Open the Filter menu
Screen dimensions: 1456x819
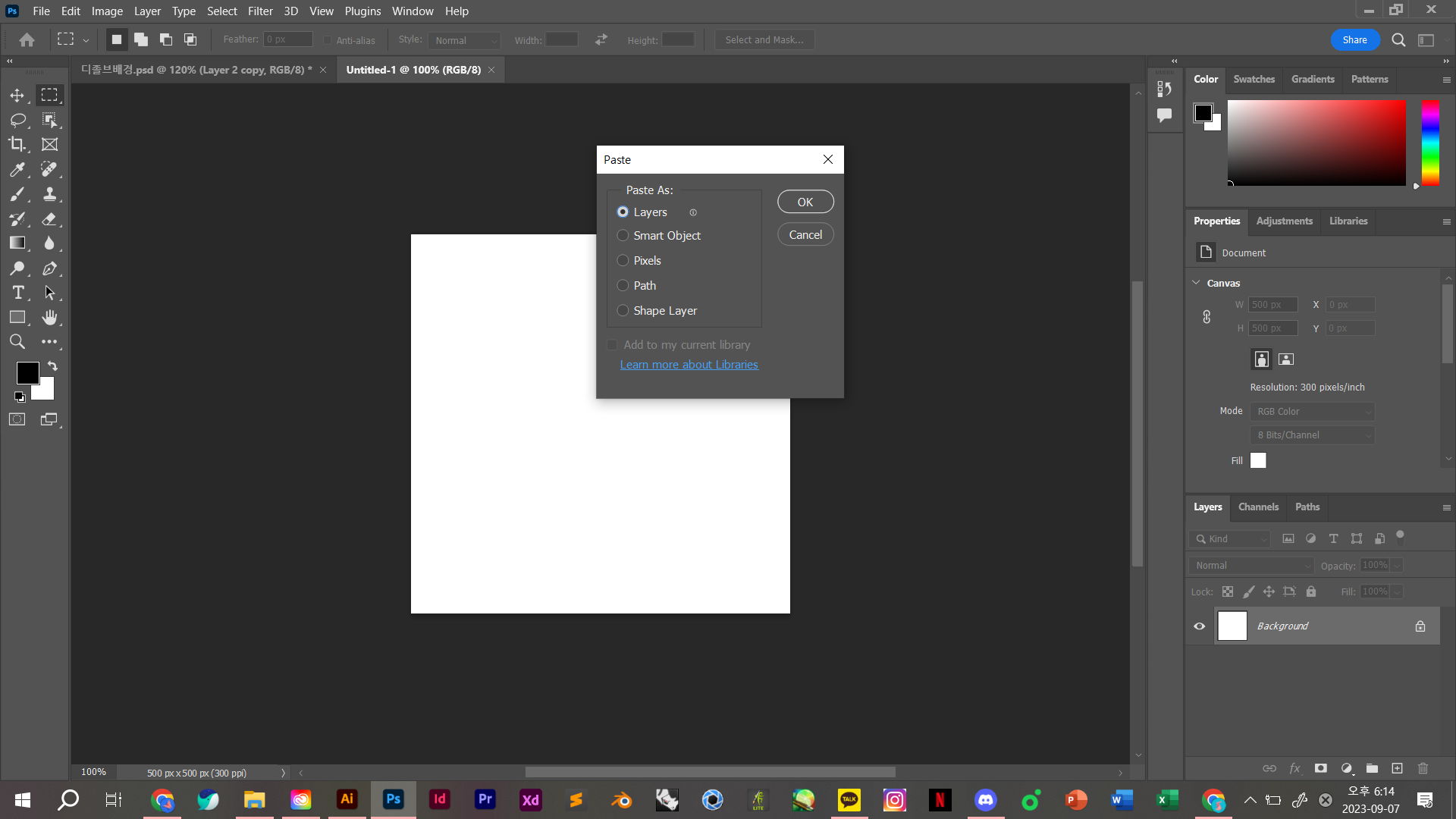click(260, 11)
